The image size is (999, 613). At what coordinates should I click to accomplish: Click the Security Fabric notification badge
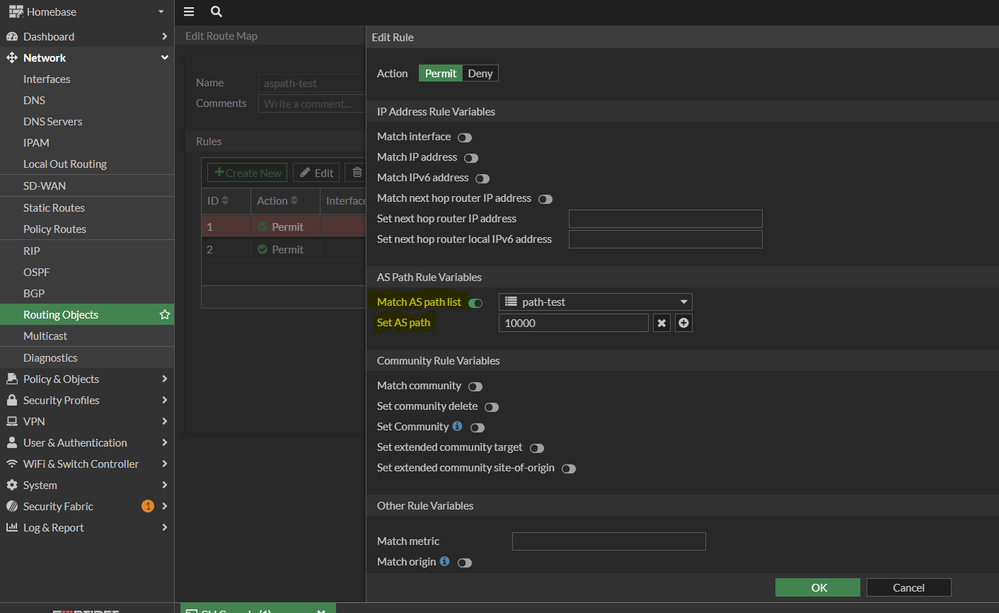(148, 506)
